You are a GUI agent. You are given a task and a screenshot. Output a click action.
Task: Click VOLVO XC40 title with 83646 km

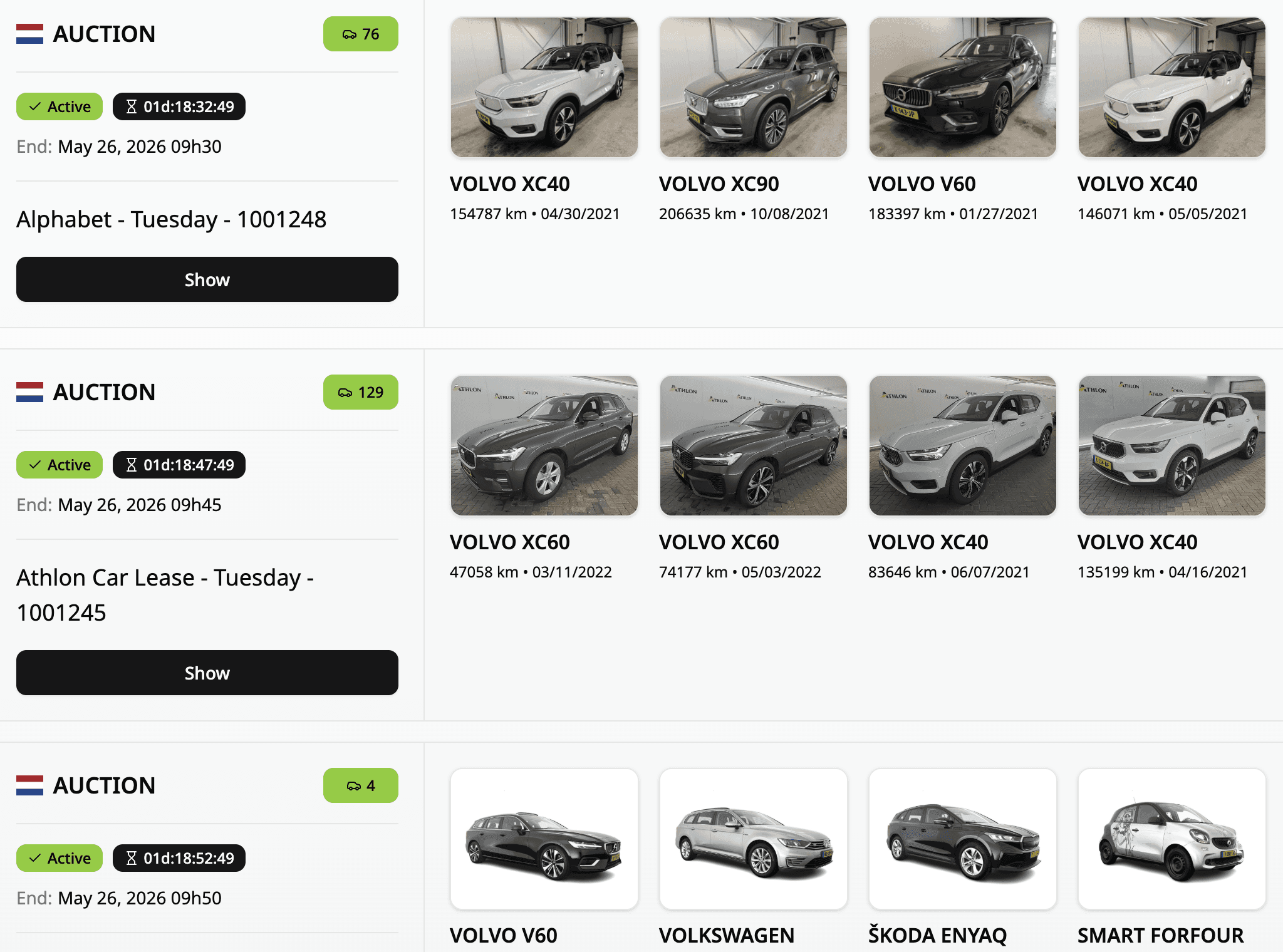point(928,542)
